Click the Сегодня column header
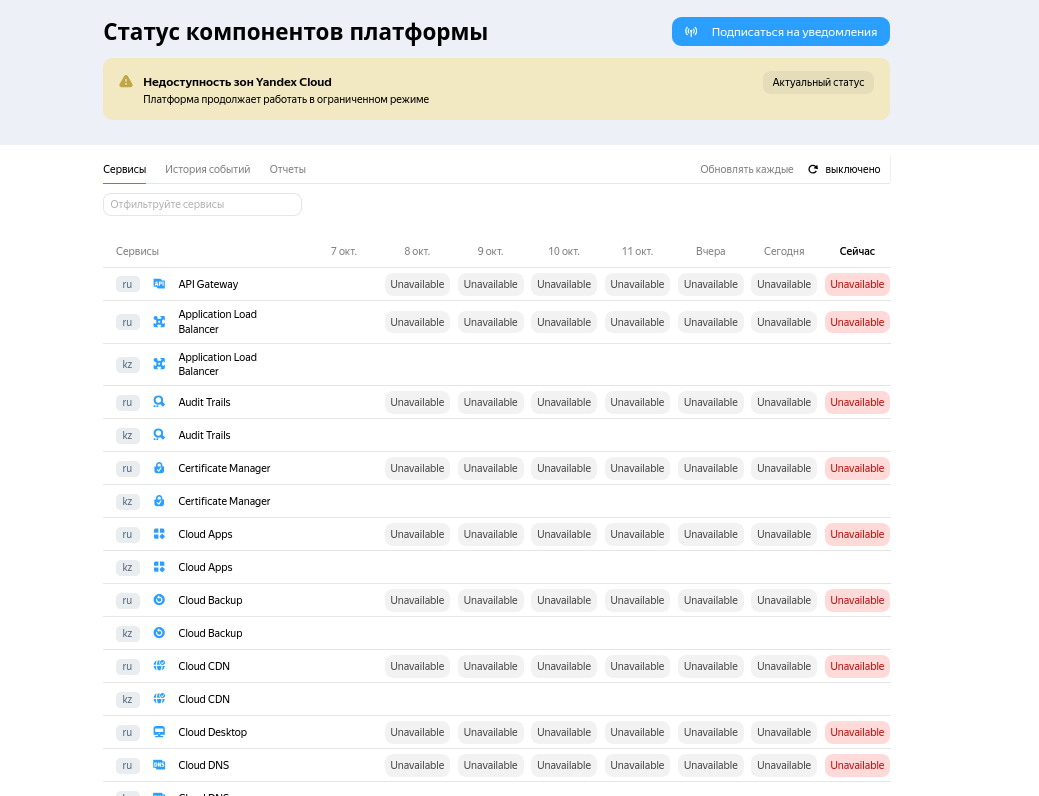Image resolution: width=1039 pixels, height=796 pixels. pos(784,251)
